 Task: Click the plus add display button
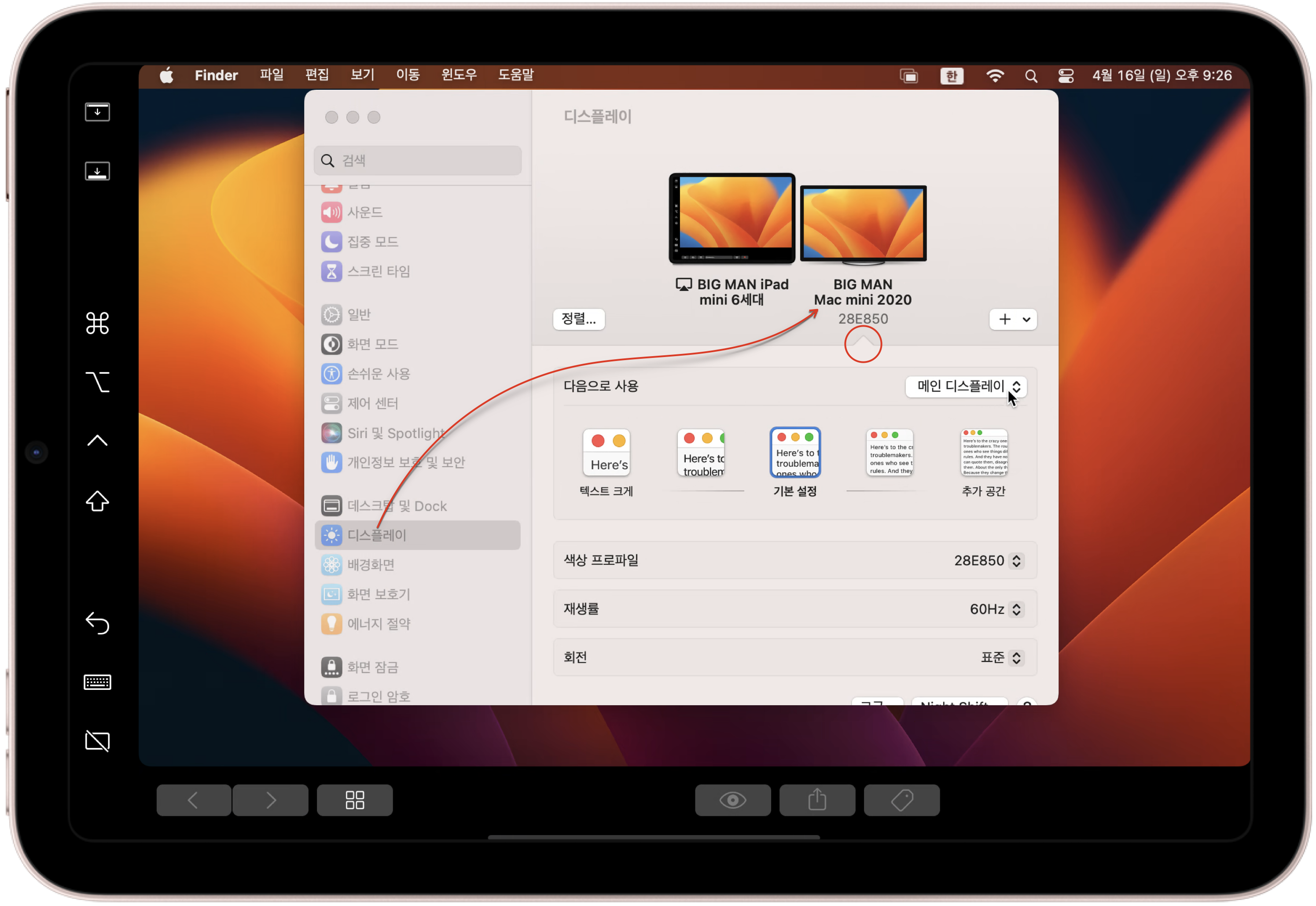coord(1004,320)
